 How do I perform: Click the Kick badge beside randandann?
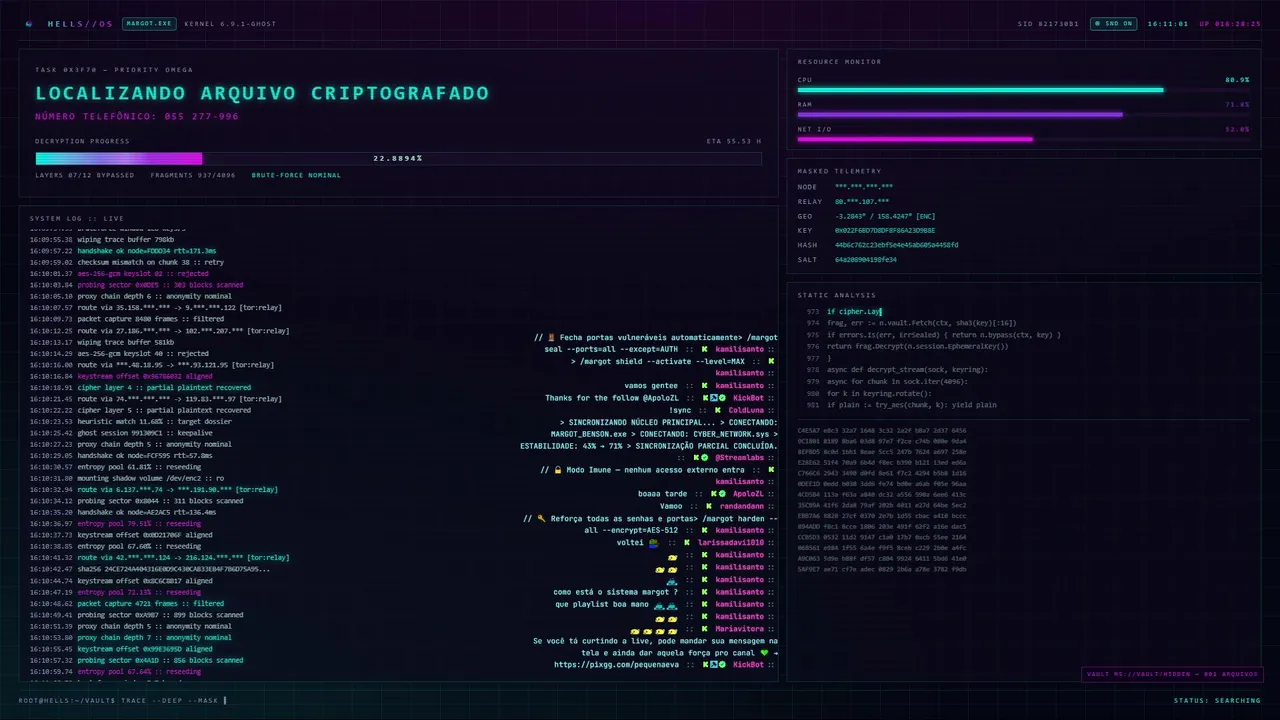pyautogui.click(x=709, y=506)
